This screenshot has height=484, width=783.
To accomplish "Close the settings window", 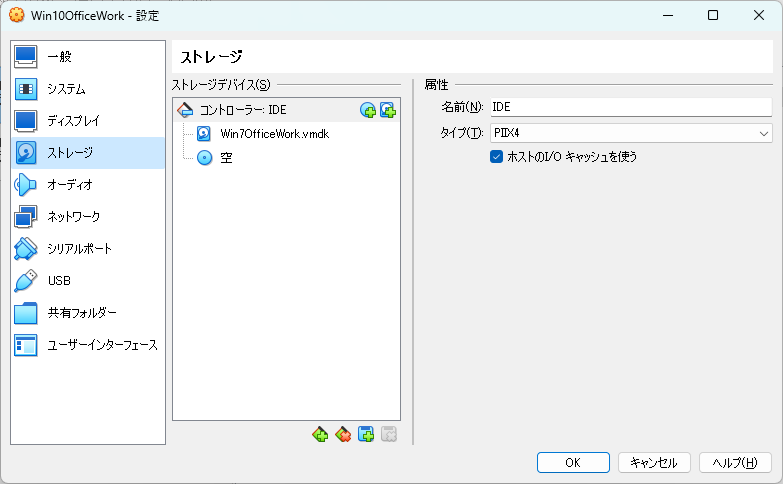I will click(759, 15).
